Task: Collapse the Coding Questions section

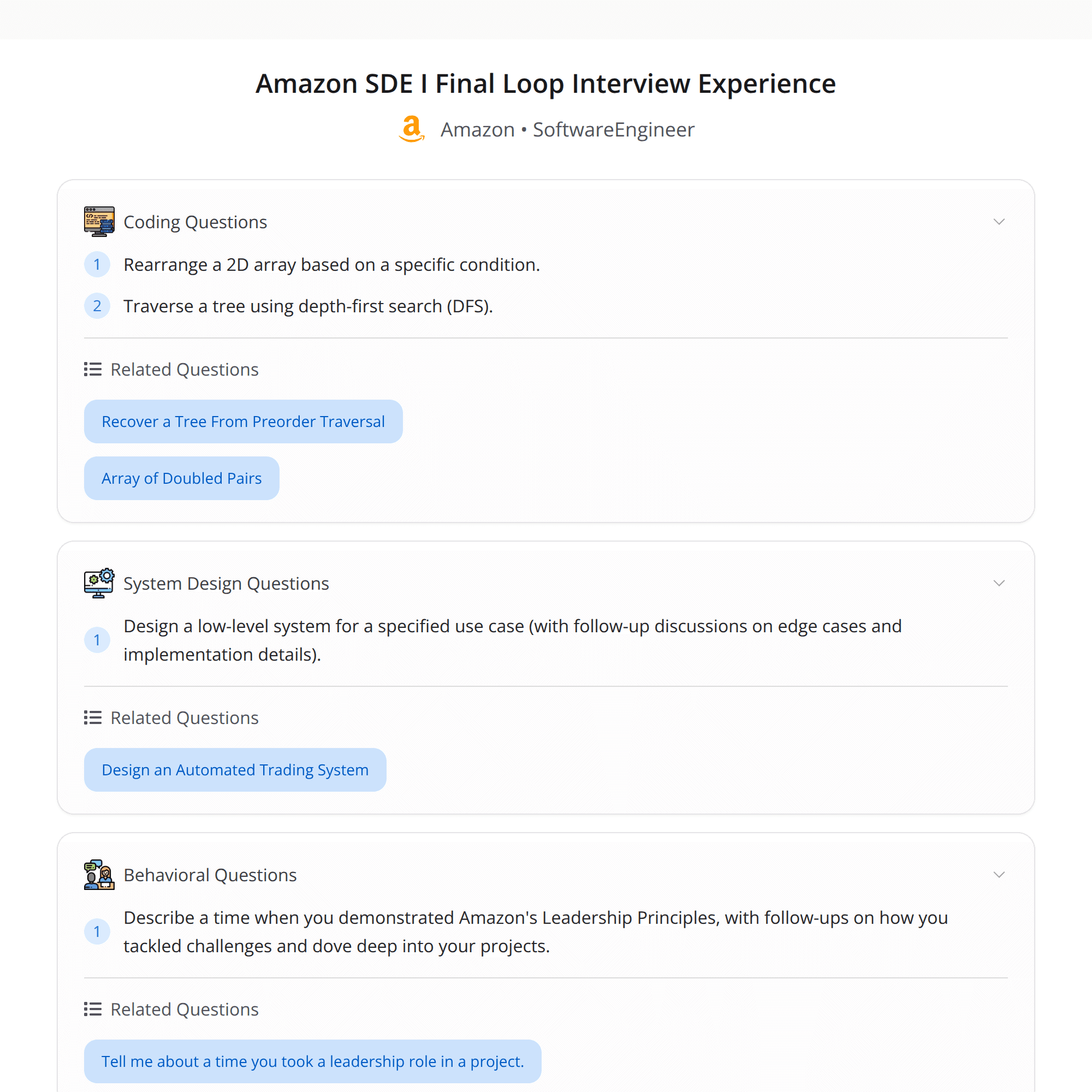Action: (999, 222)
